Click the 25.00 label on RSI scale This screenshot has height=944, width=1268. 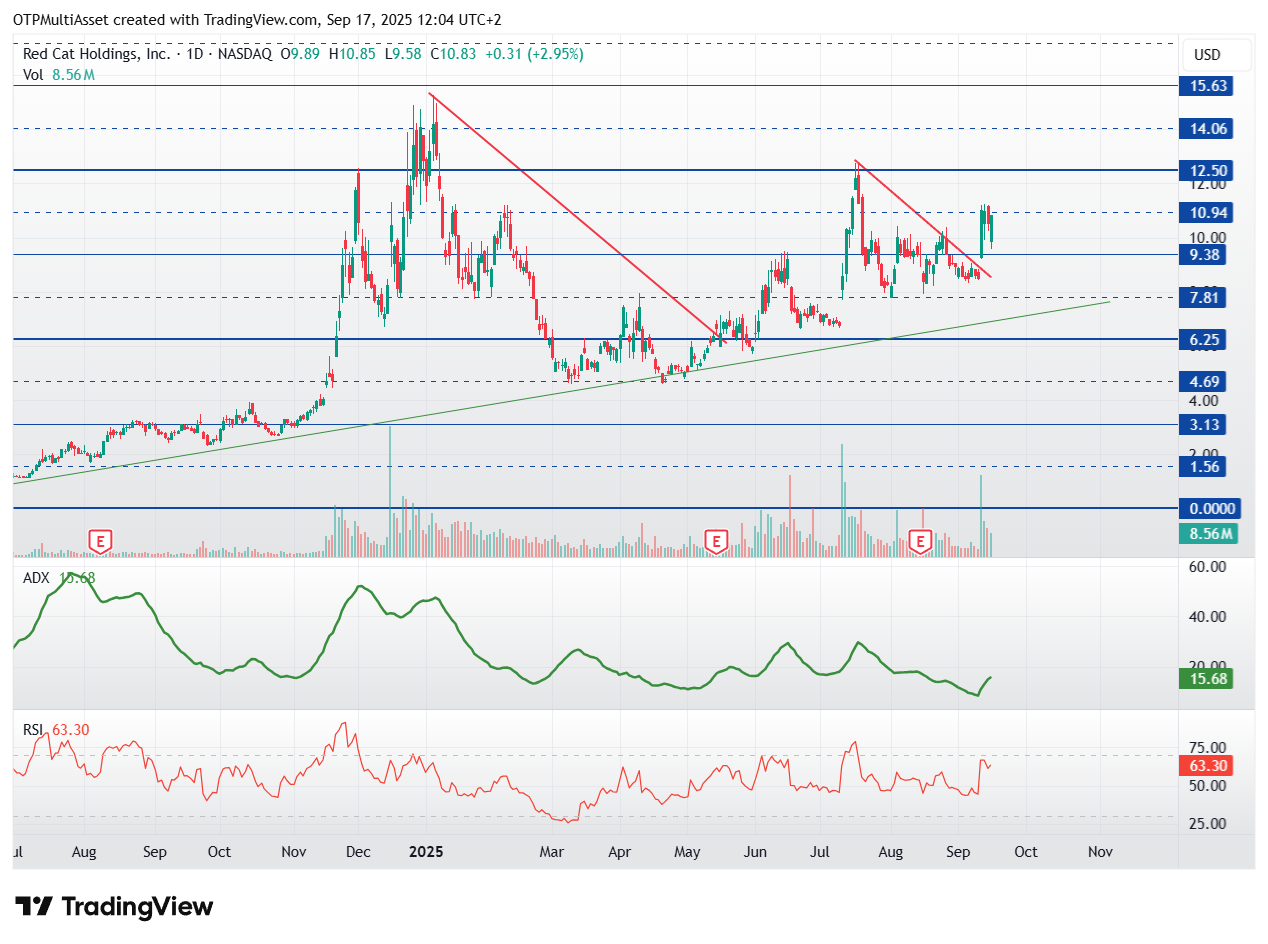[1208, 824]
